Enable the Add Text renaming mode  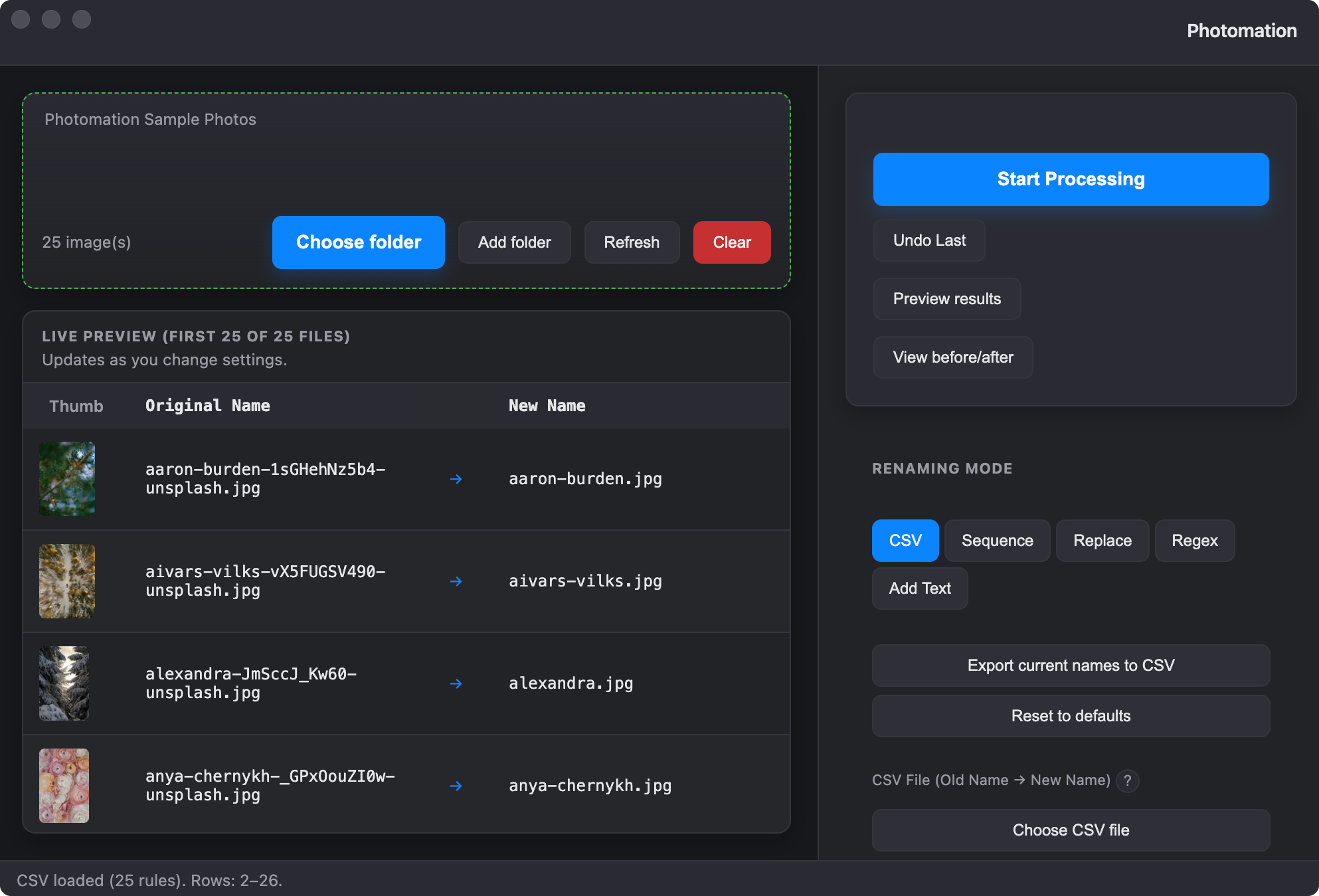click(x=919, y=588)
